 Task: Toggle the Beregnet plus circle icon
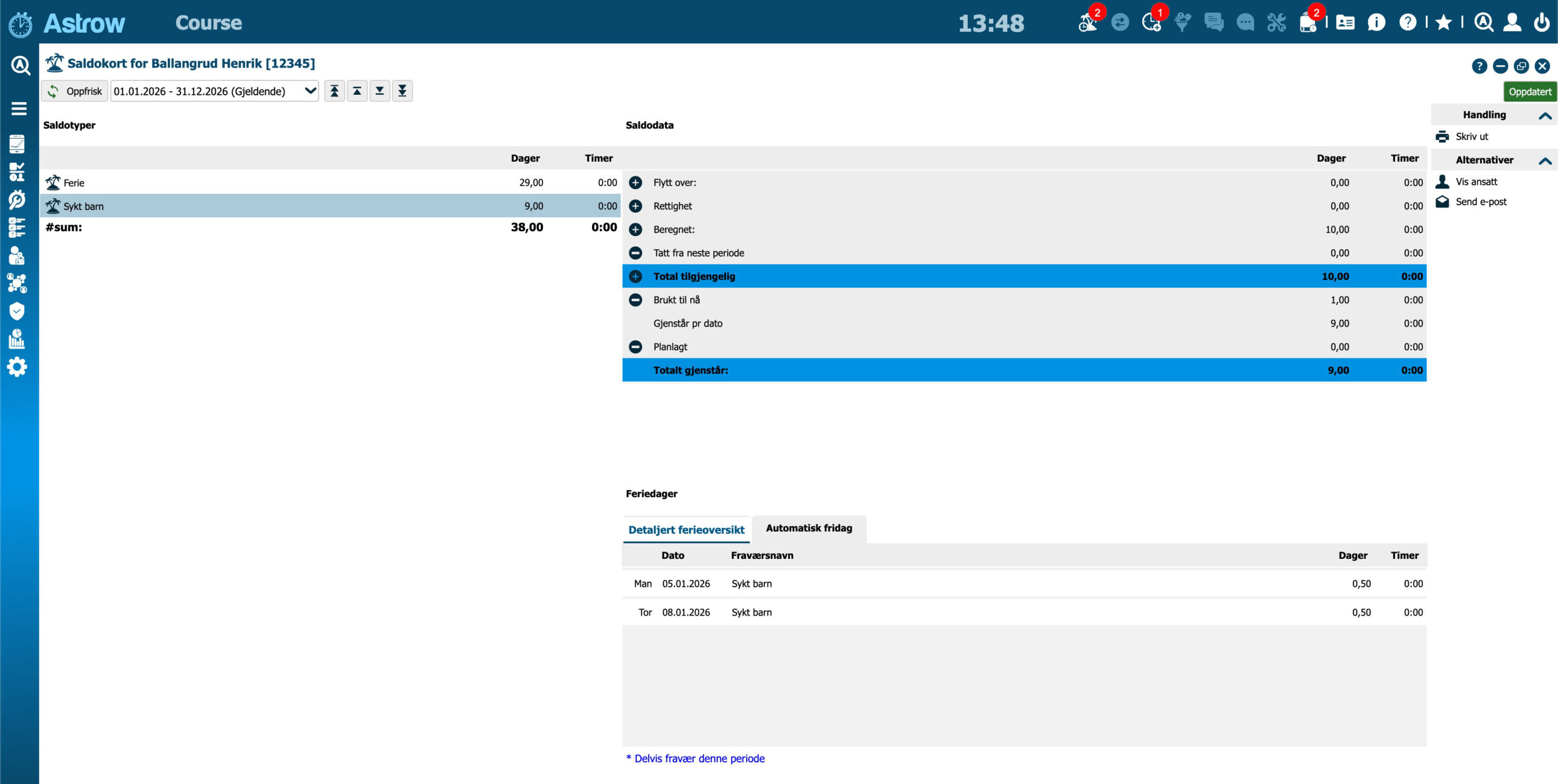pyautogui.click(x=635, y=229)
